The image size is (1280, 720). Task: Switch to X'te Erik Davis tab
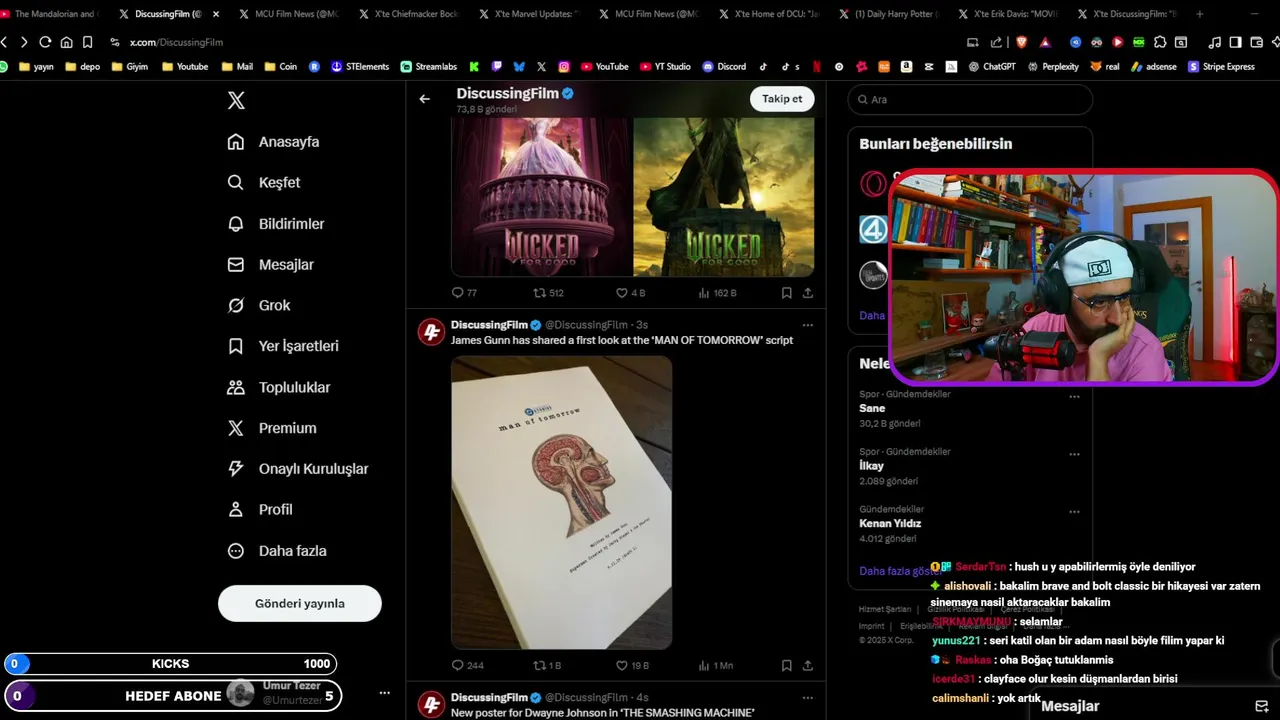coord(1011,14)
